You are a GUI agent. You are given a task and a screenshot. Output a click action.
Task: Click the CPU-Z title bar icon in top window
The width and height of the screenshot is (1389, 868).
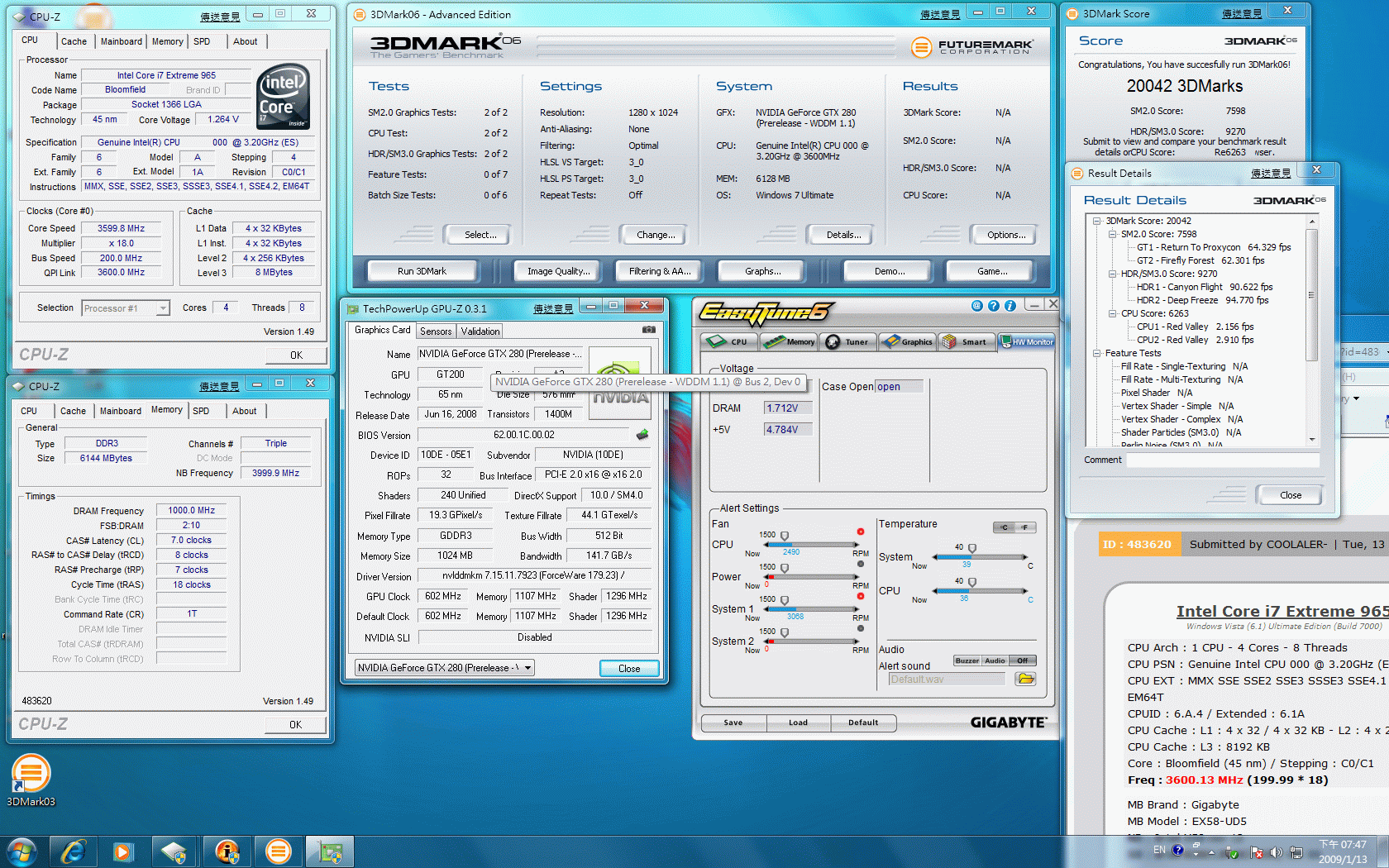coord(19,16)
